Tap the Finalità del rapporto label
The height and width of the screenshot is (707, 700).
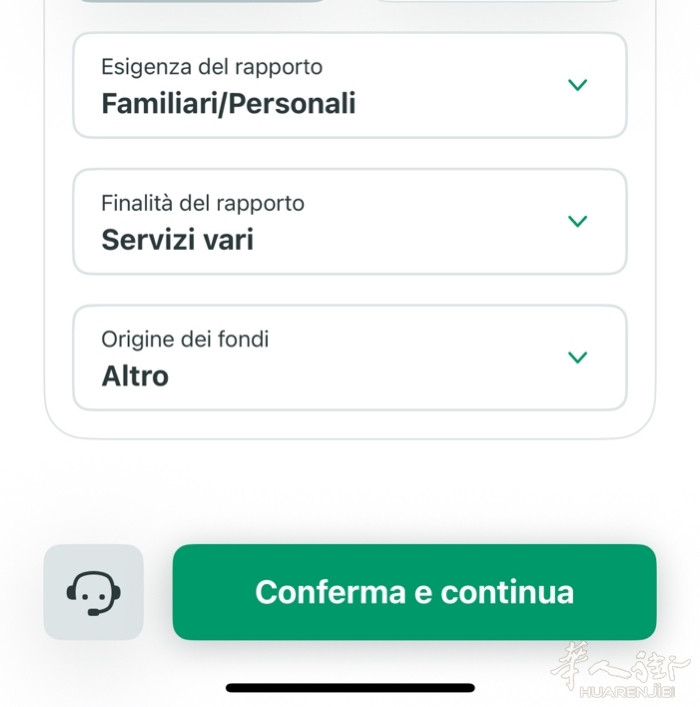click(x=203, y=203)
